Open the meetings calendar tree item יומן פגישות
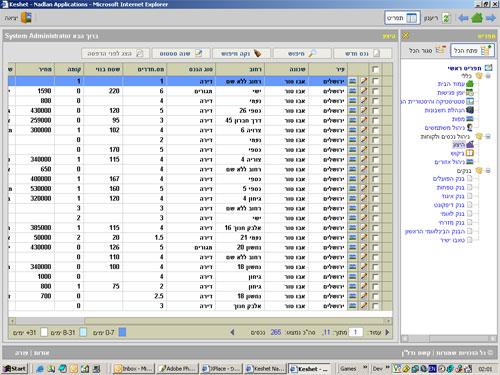The height and width of the screenshot is (375, 500). 455,92
